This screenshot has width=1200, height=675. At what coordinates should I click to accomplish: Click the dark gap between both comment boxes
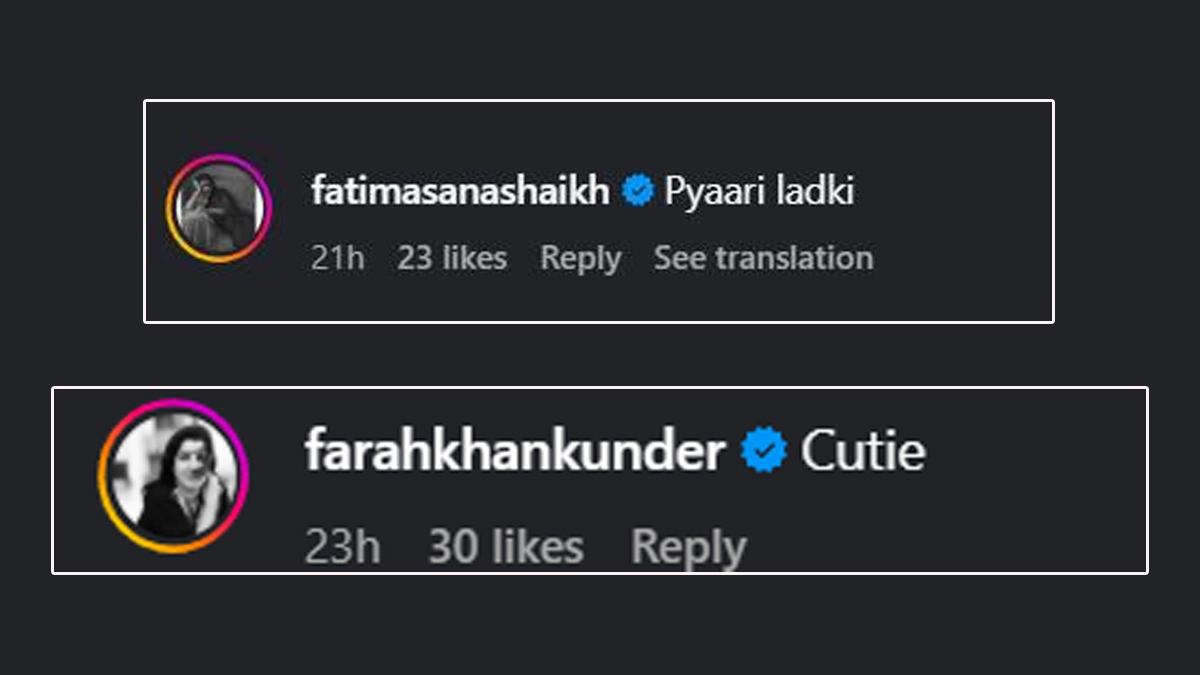(600, 355)
